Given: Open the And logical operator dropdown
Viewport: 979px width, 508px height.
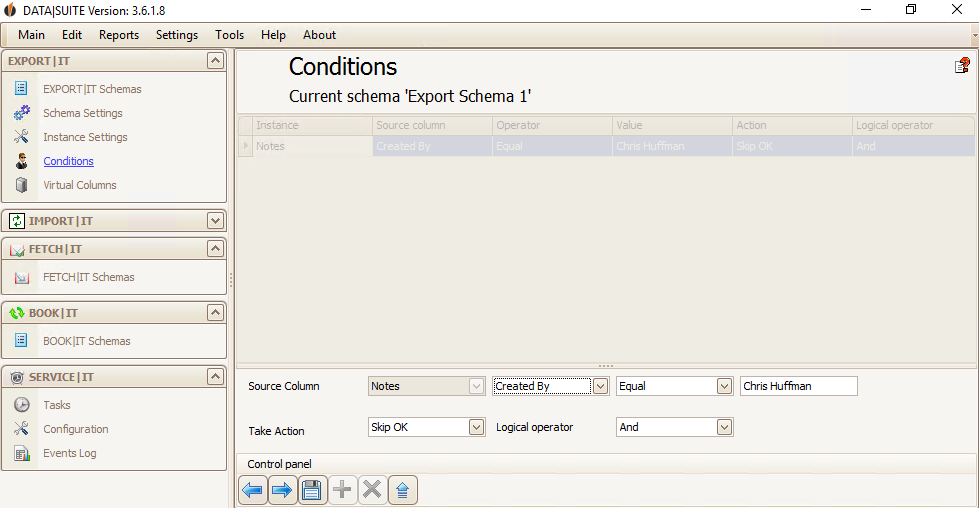Looking at the screenshot, I should click(x=724, y=427).
